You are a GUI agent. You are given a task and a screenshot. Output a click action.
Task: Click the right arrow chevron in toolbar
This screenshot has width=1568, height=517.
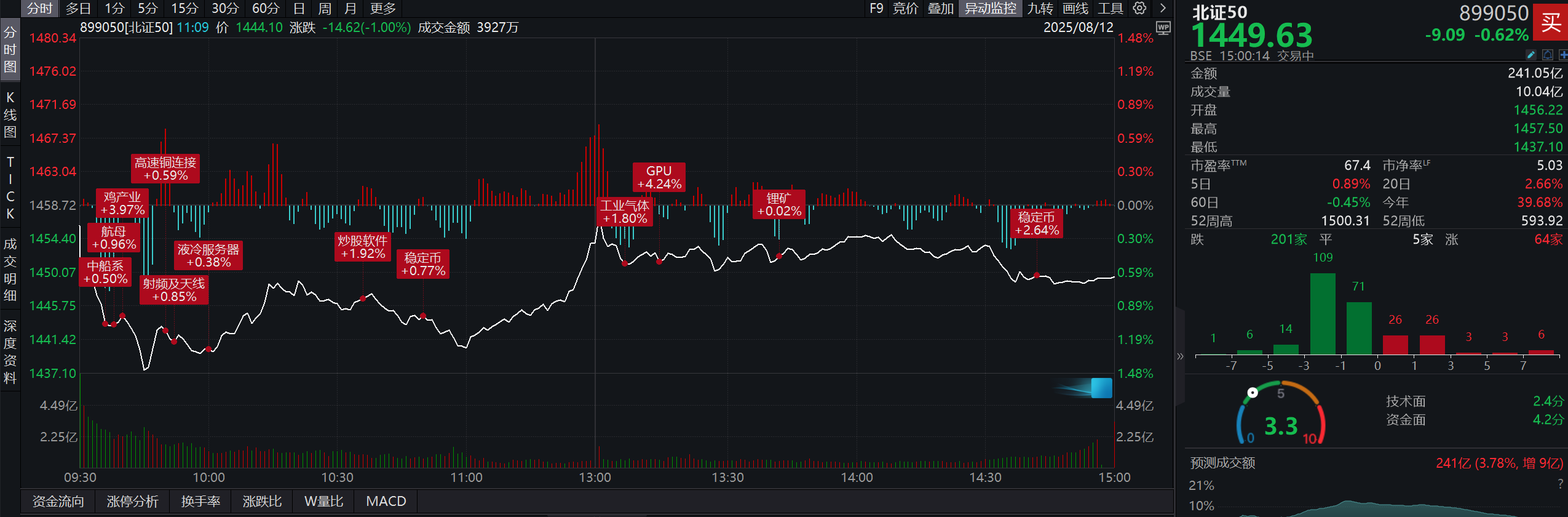[x=1162, y=8]
